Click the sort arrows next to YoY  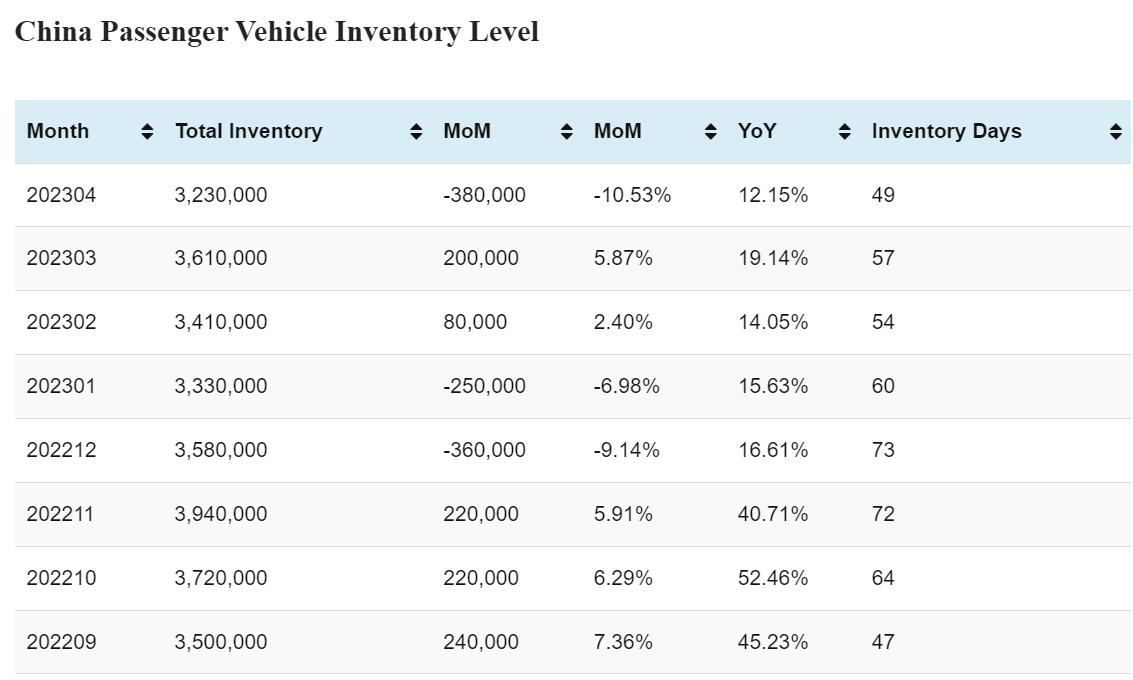(x=844, y=131)
